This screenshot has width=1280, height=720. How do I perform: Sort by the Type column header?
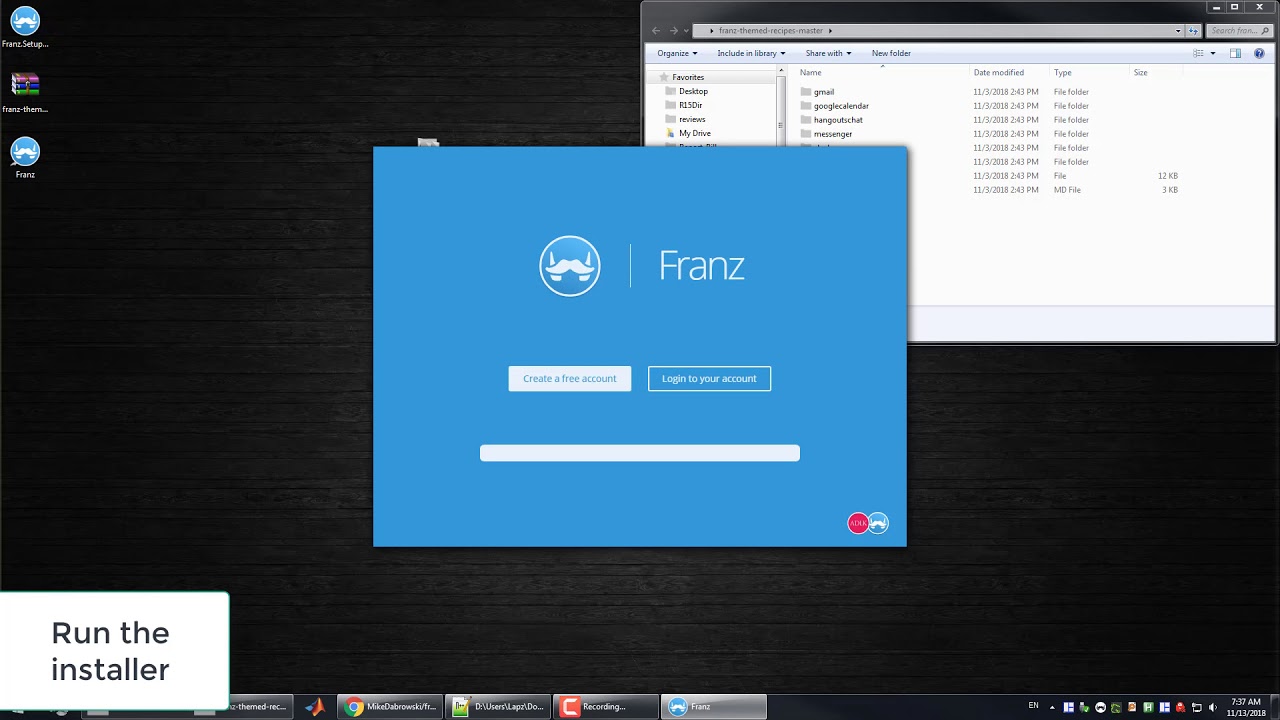(x=1062, y=73)
